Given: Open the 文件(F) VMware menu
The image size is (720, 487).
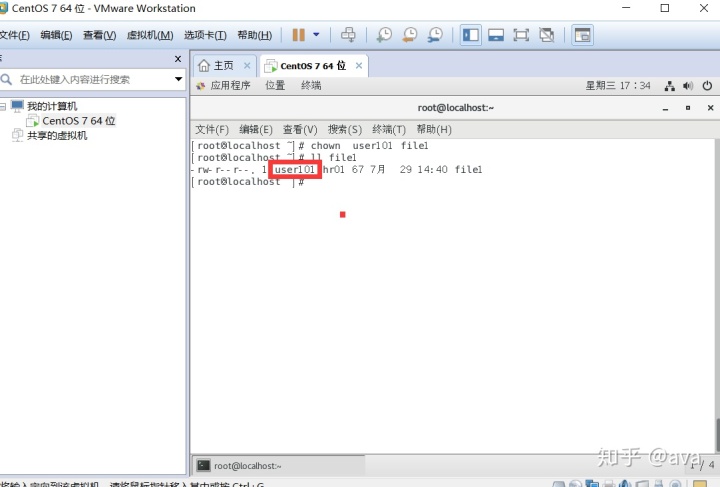Looking at the screenshot, I should click(x=15, y=35).
